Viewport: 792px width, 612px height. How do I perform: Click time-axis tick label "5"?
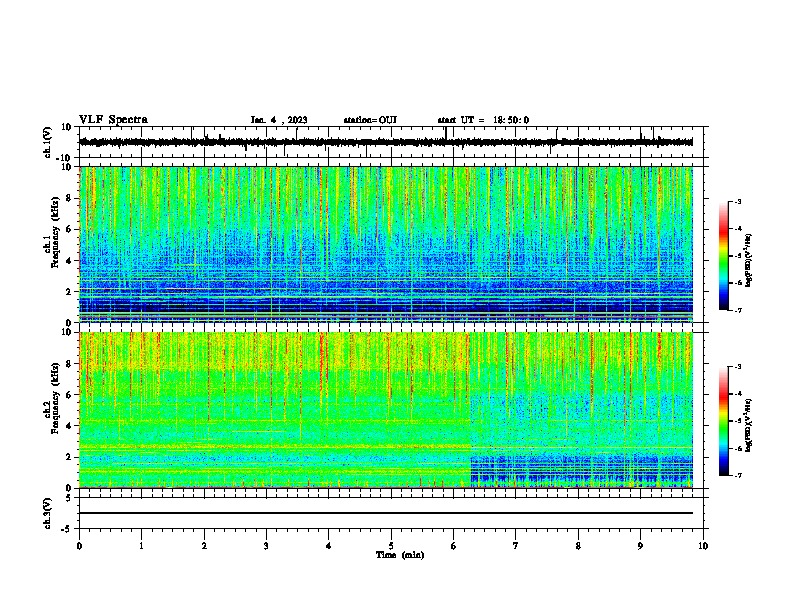coord(391,546)
